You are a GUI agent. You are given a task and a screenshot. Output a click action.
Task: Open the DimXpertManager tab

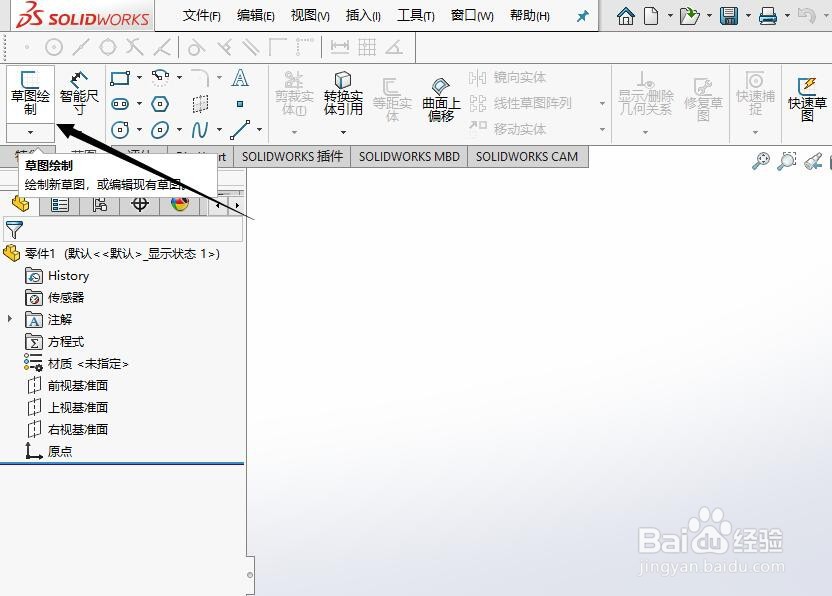[x=140, y=204]
